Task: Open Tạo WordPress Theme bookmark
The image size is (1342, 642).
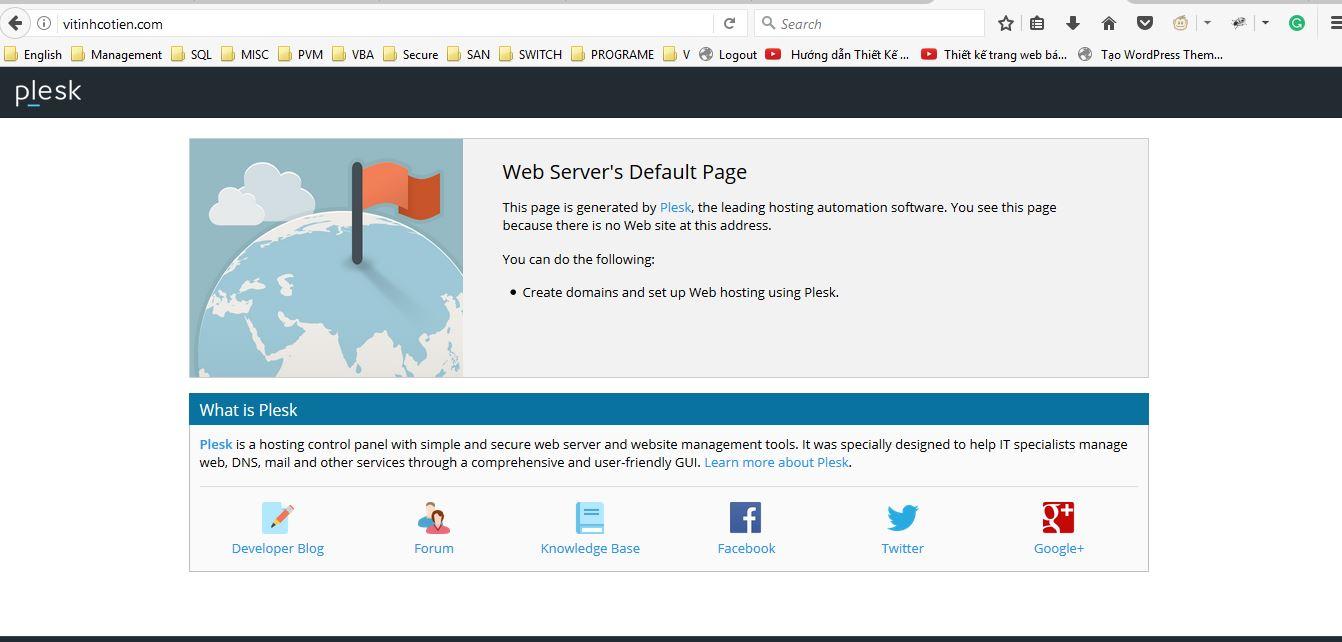Action: click(x=1150, y=54)
